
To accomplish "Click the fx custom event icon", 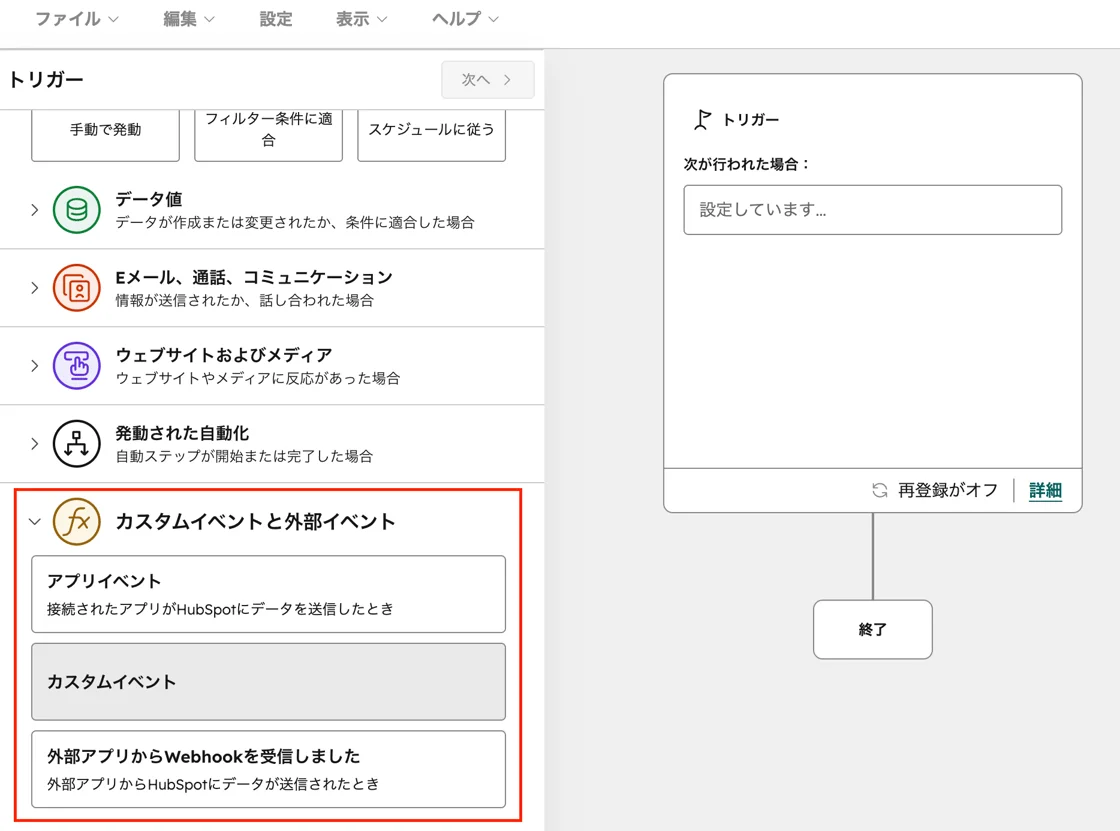I will [x=76, y=522].
